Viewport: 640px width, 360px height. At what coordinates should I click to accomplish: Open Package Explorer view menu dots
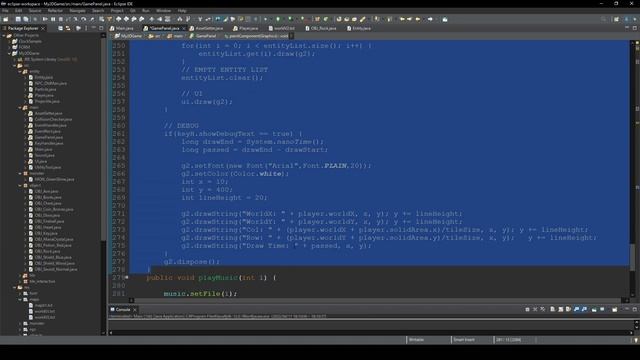(x=86, y=28)
